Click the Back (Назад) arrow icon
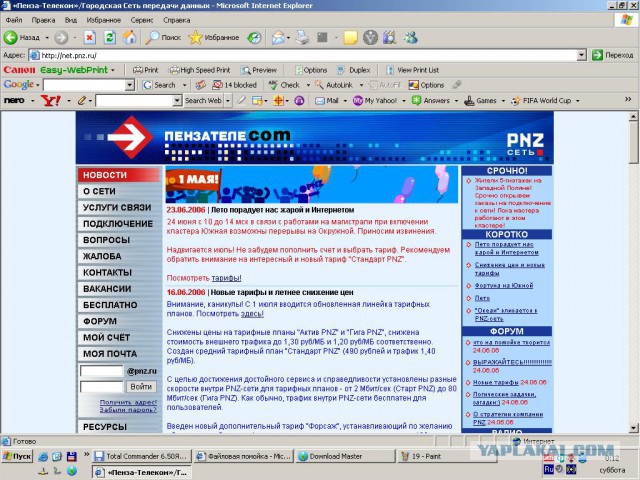 click(11, 38)
